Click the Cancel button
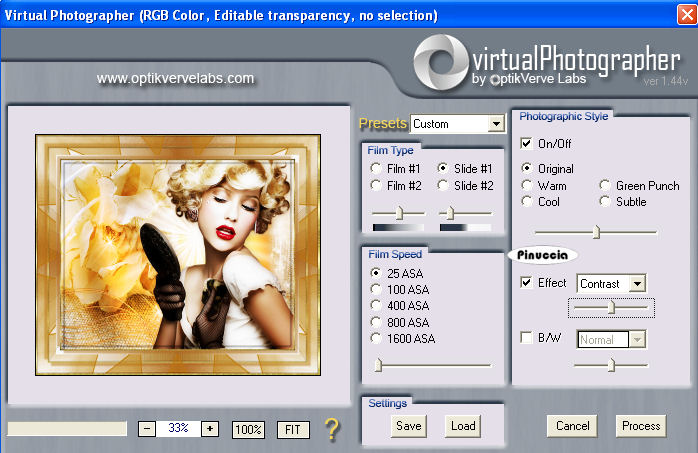The image size is (698, 453). pos(572,426)
